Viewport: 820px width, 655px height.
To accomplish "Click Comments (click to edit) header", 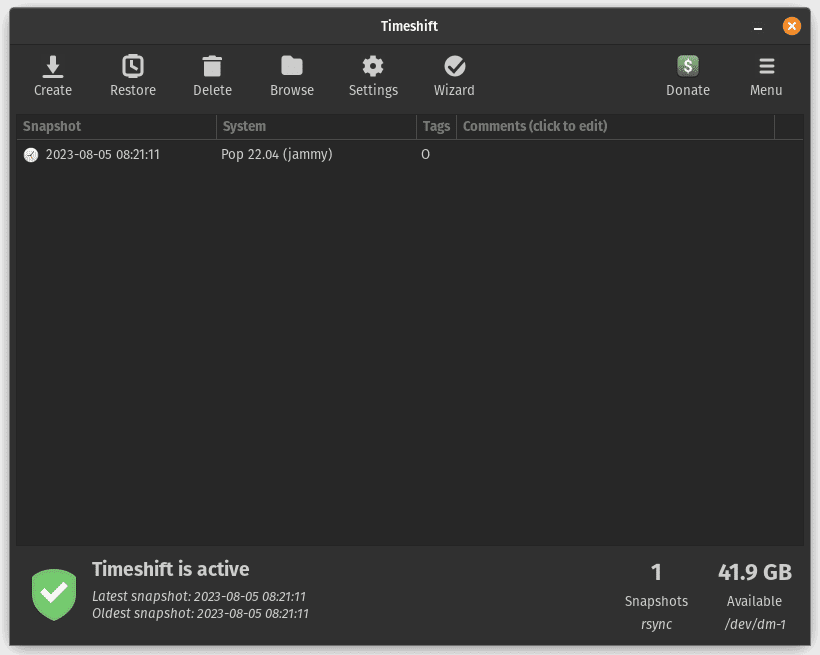I will pyautogui.click(x=616, y=126).
